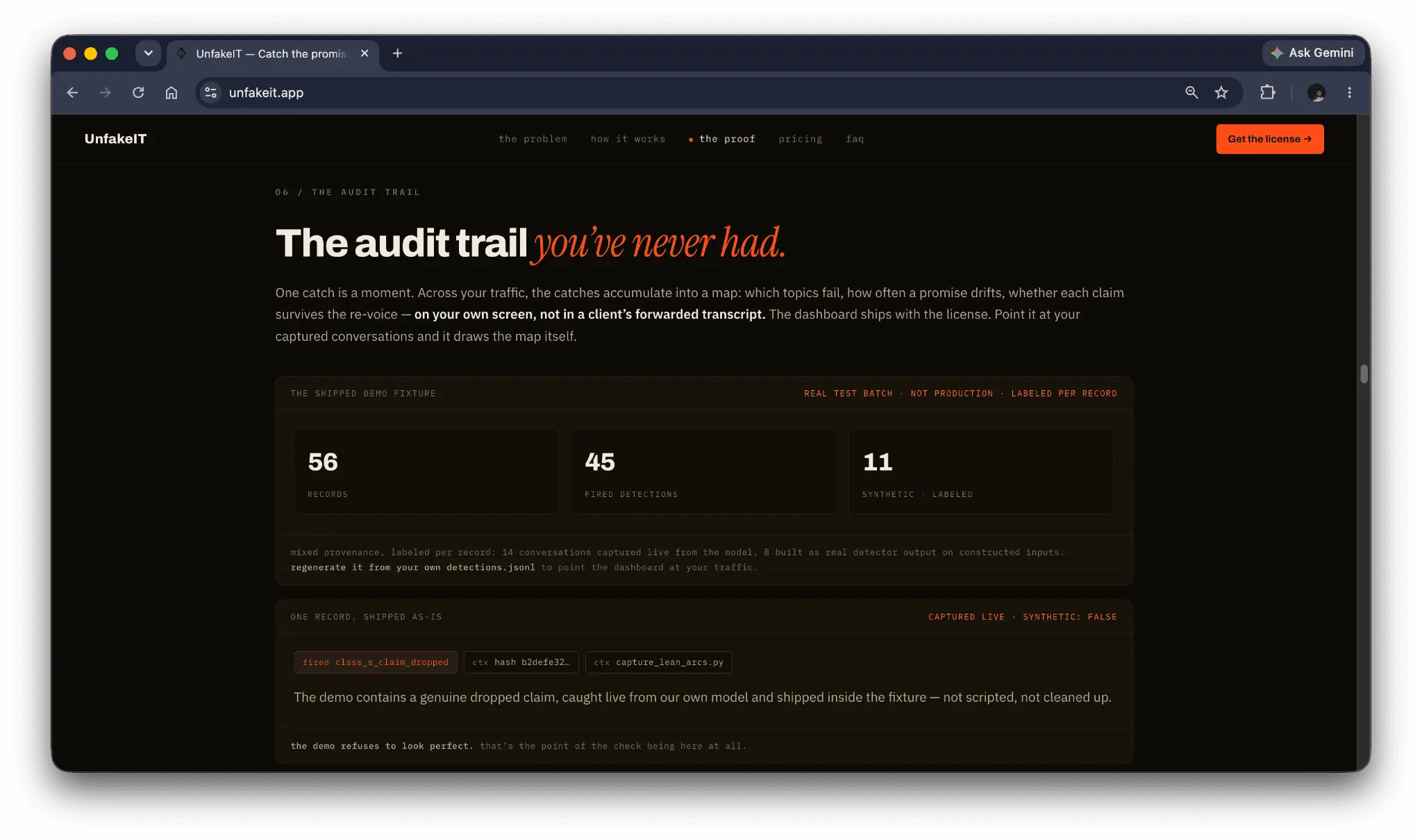The height and width of the screenshot is (840, 1422).
Task: Go back to the previous page
Action: [x=72, y=92]
